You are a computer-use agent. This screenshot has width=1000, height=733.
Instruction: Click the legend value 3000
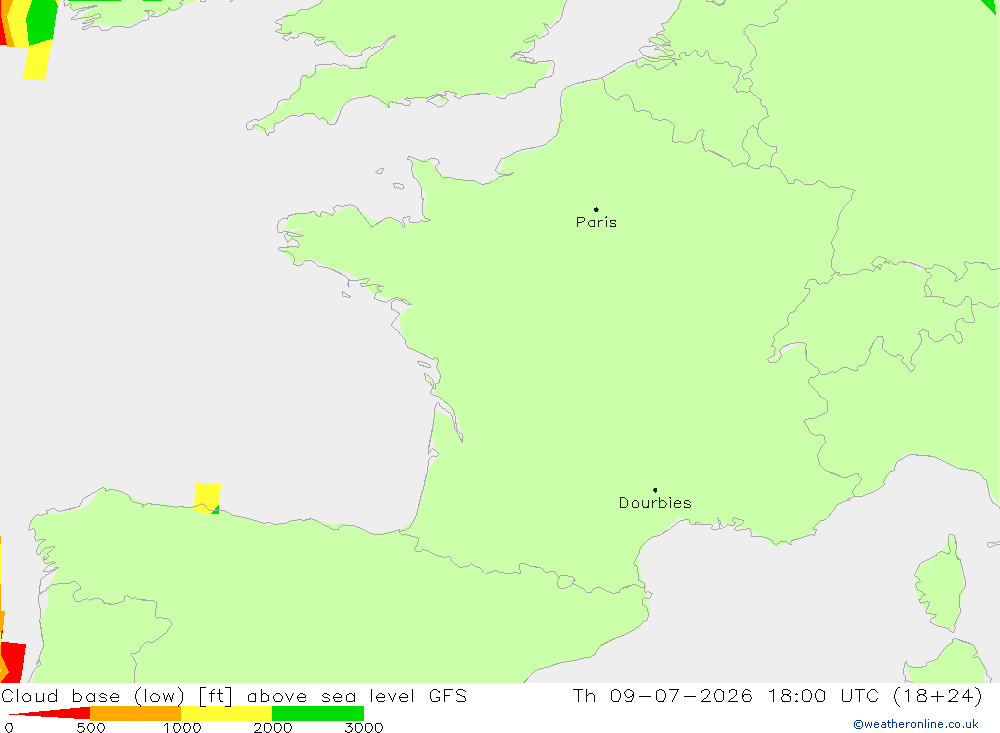tap(364, 727)
